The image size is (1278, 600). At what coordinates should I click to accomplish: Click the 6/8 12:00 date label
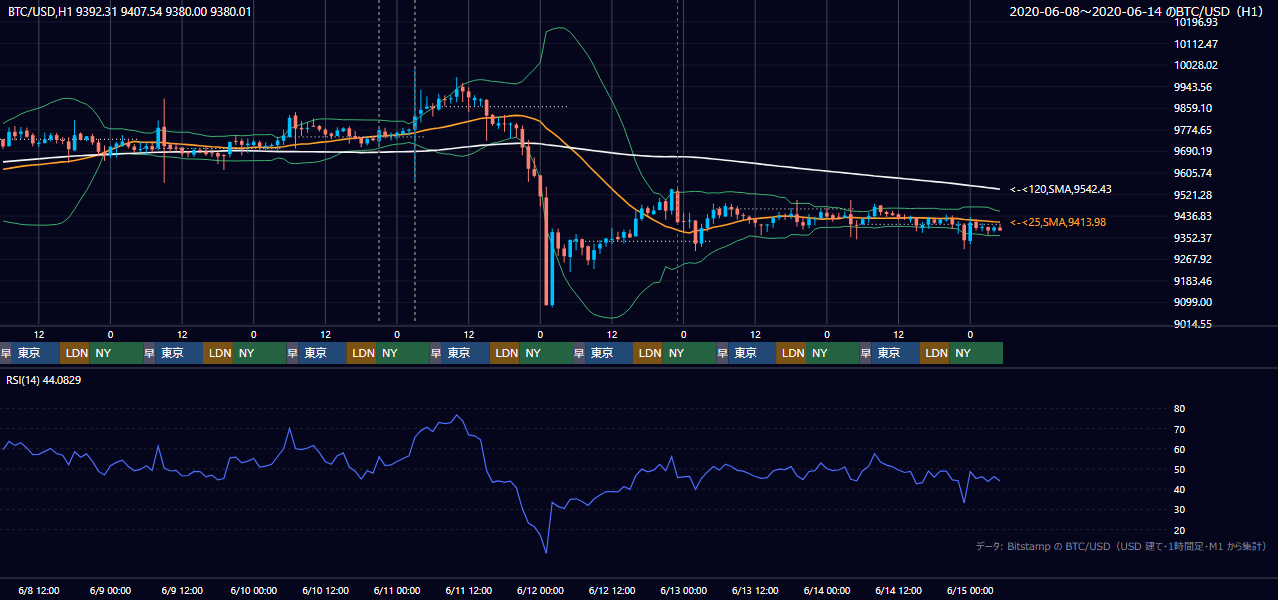40,590
